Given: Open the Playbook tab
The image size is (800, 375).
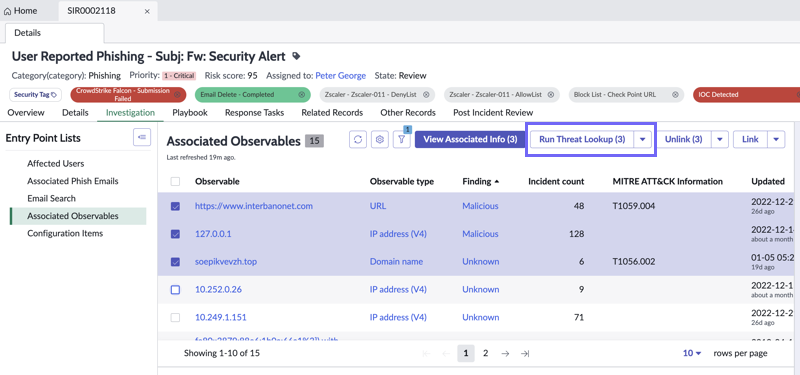Looking at the screenshot, I should [190, 112].
